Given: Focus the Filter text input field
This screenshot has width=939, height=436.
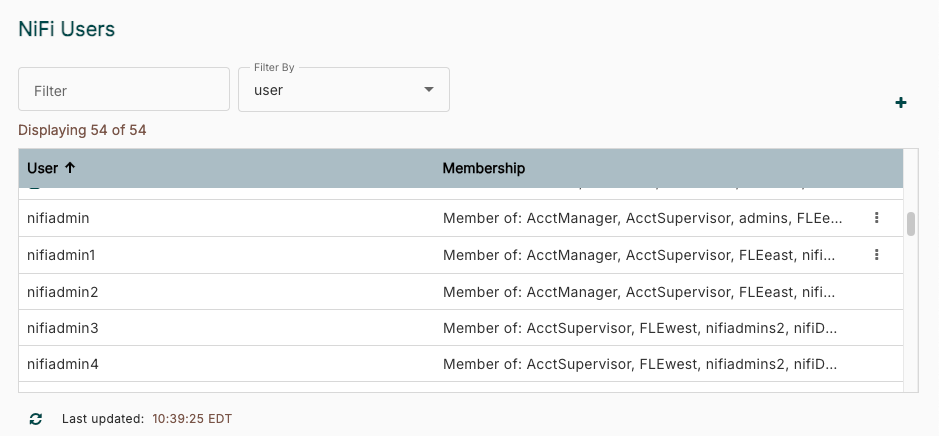Looking at the screenshot, I should [x=124, y=90].
